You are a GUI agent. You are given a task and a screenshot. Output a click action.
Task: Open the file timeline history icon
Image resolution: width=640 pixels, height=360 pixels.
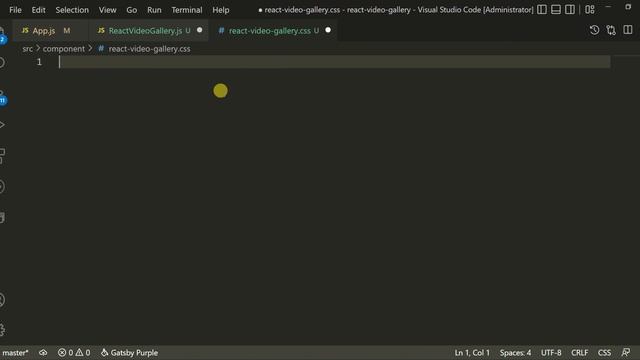pyautogui.click(x=594, y=30)
